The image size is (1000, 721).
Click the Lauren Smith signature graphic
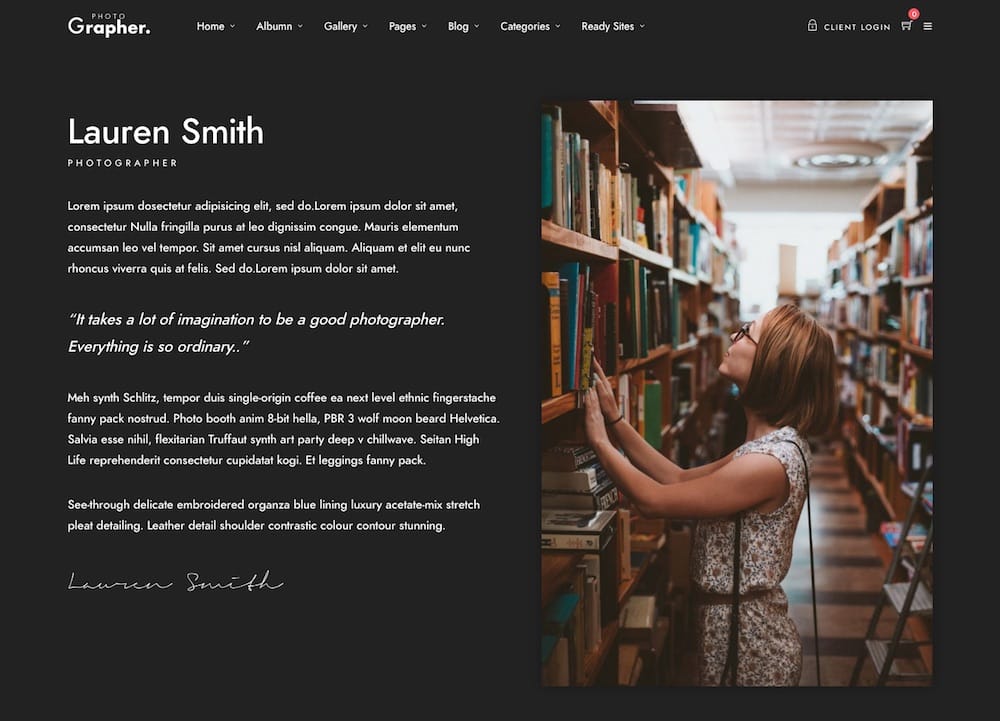pos(175,581)
